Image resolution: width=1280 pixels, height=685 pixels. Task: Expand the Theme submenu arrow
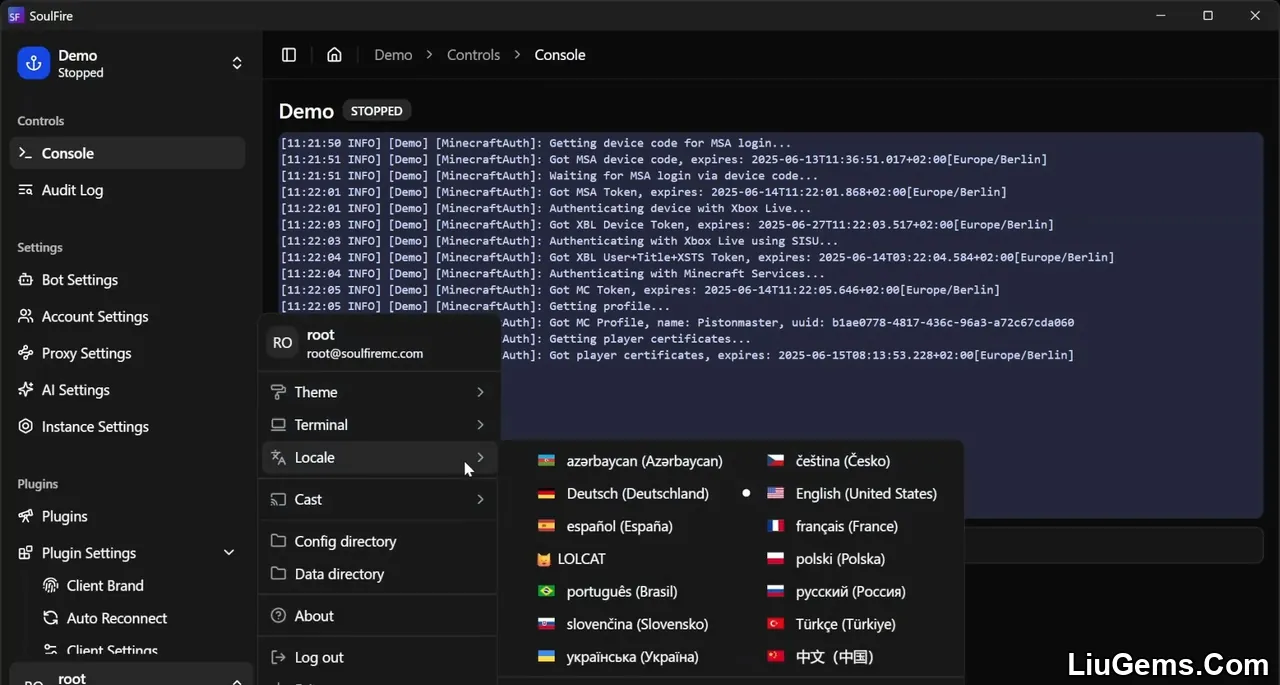pyautogui.click(x=480, y=392)
